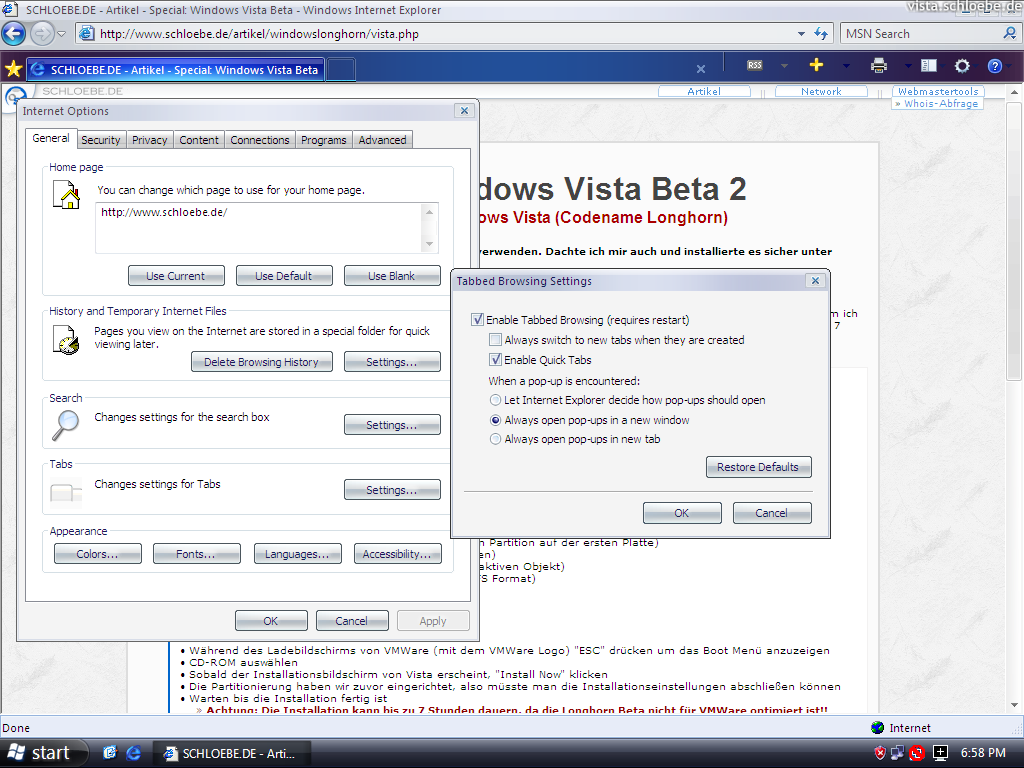1024x768 pixels.
Task: Click the RSS feeds icon
Action: click(755, 65)
